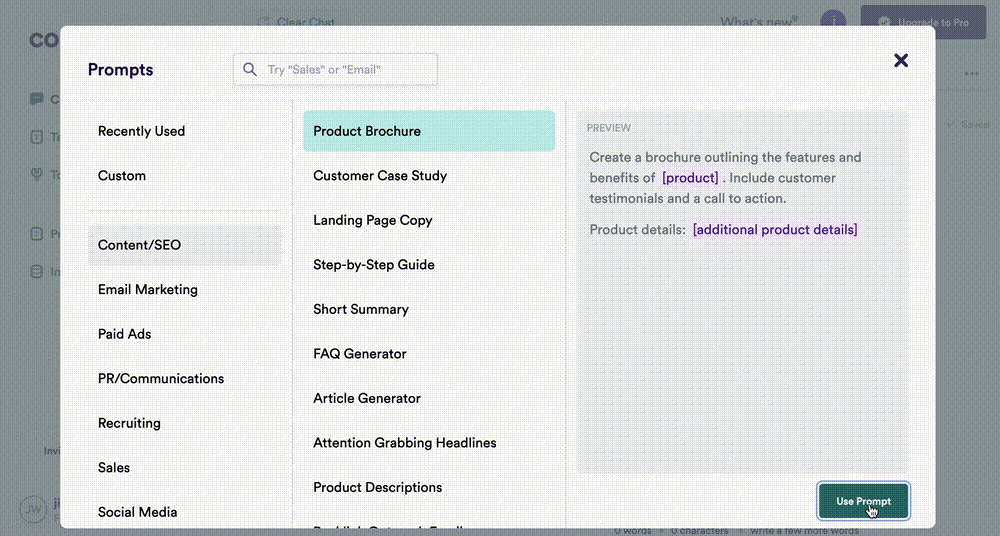This screenshot has height=536, width=1000.
Task: Open the three-dots menu behind the dialog
Action: tap(971, 73)
